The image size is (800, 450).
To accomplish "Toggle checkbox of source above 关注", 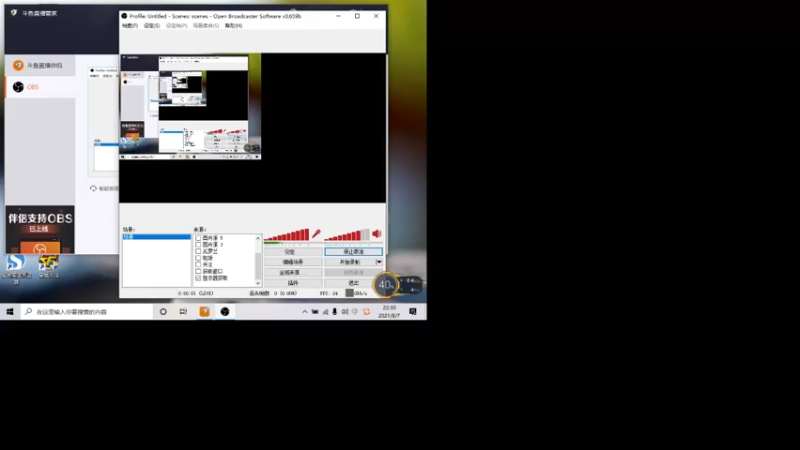I will pos(198,258).
